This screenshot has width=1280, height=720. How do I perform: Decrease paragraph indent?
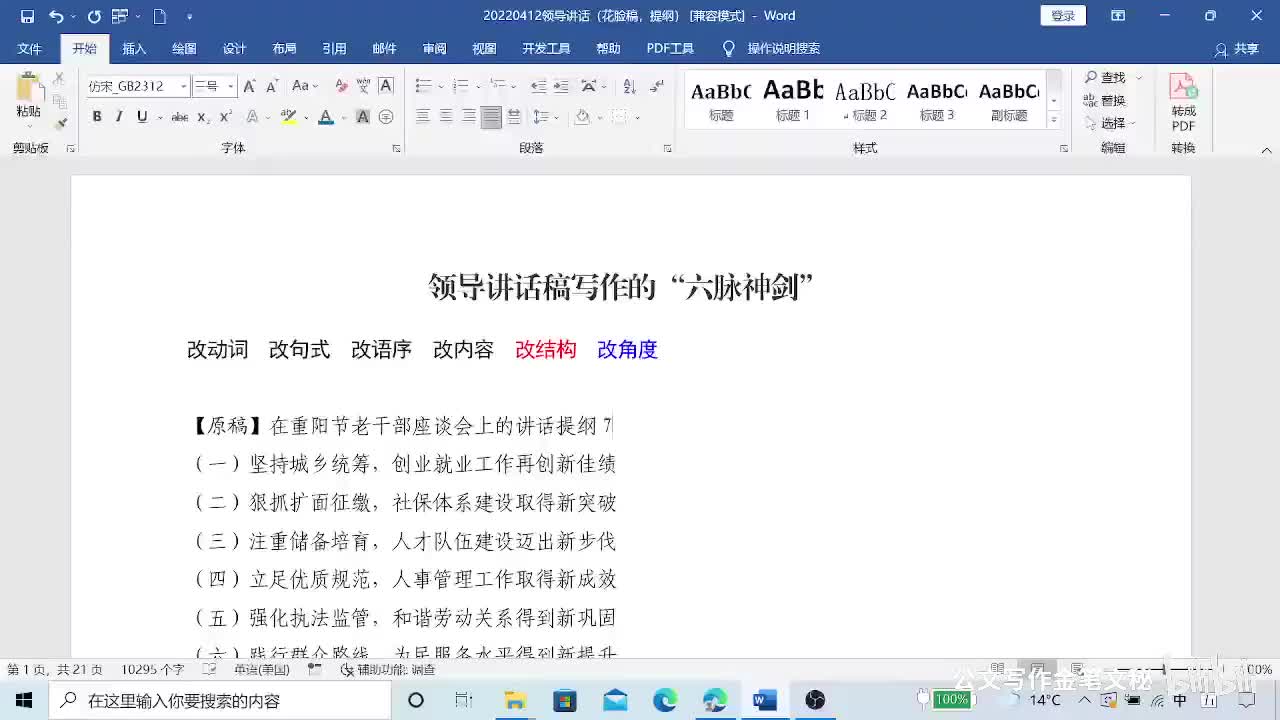pos(539,86)
